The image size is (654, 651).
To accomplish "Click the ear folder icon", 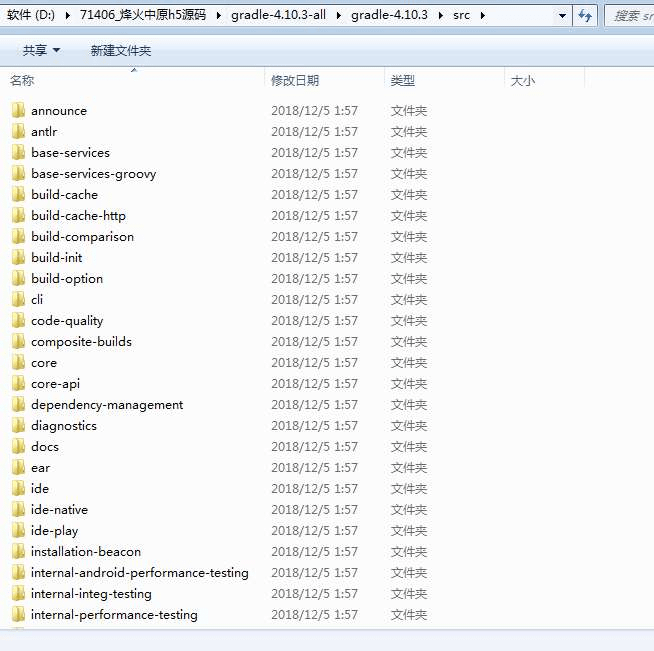I will tap(18, 468).
